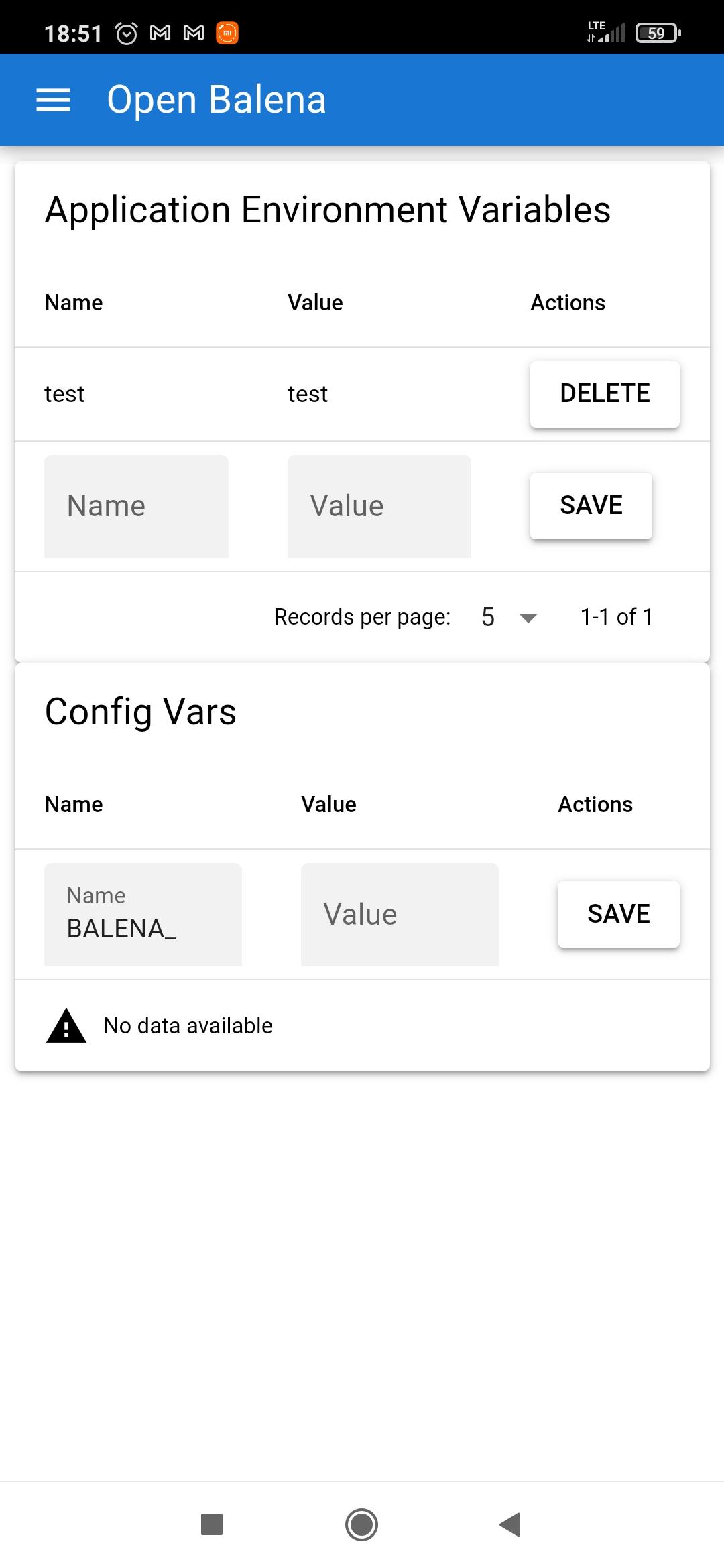Focus the environment variable Value input
Screen dimensions: 724x1568
379,507
